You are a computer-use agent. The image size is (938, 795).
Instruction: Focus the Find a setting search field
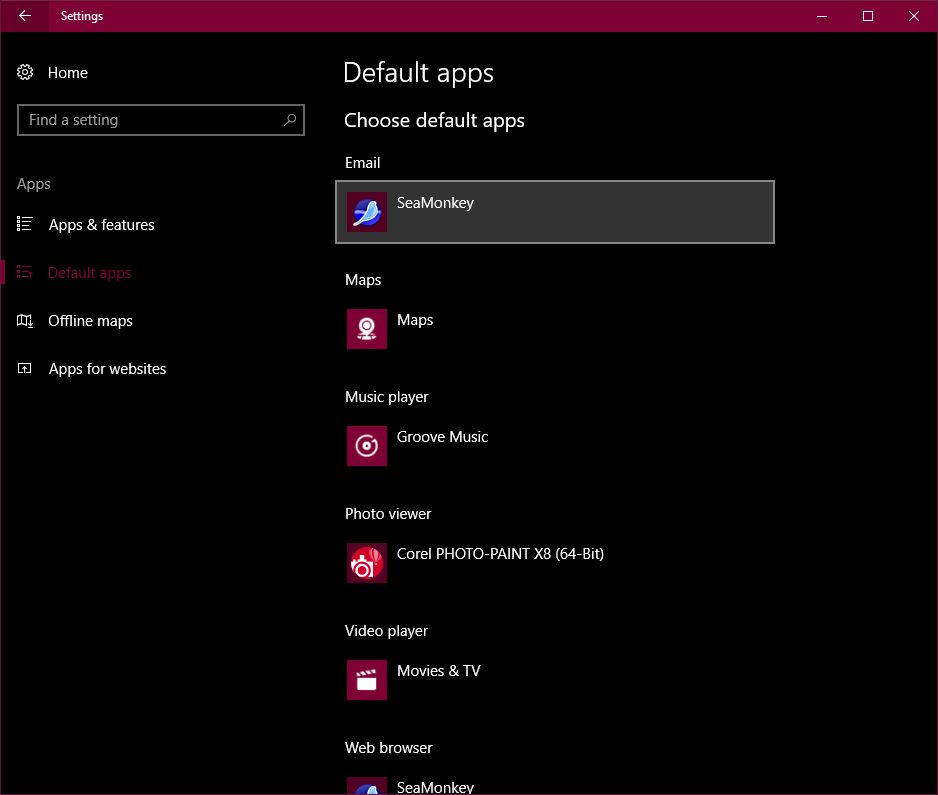(150, 120)
